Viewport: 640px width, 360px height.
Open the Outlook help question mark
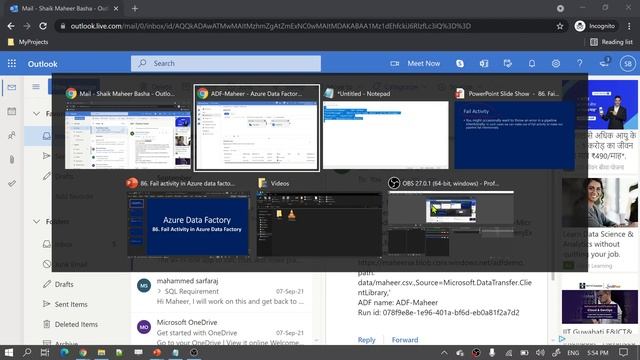tap(580, 63)
